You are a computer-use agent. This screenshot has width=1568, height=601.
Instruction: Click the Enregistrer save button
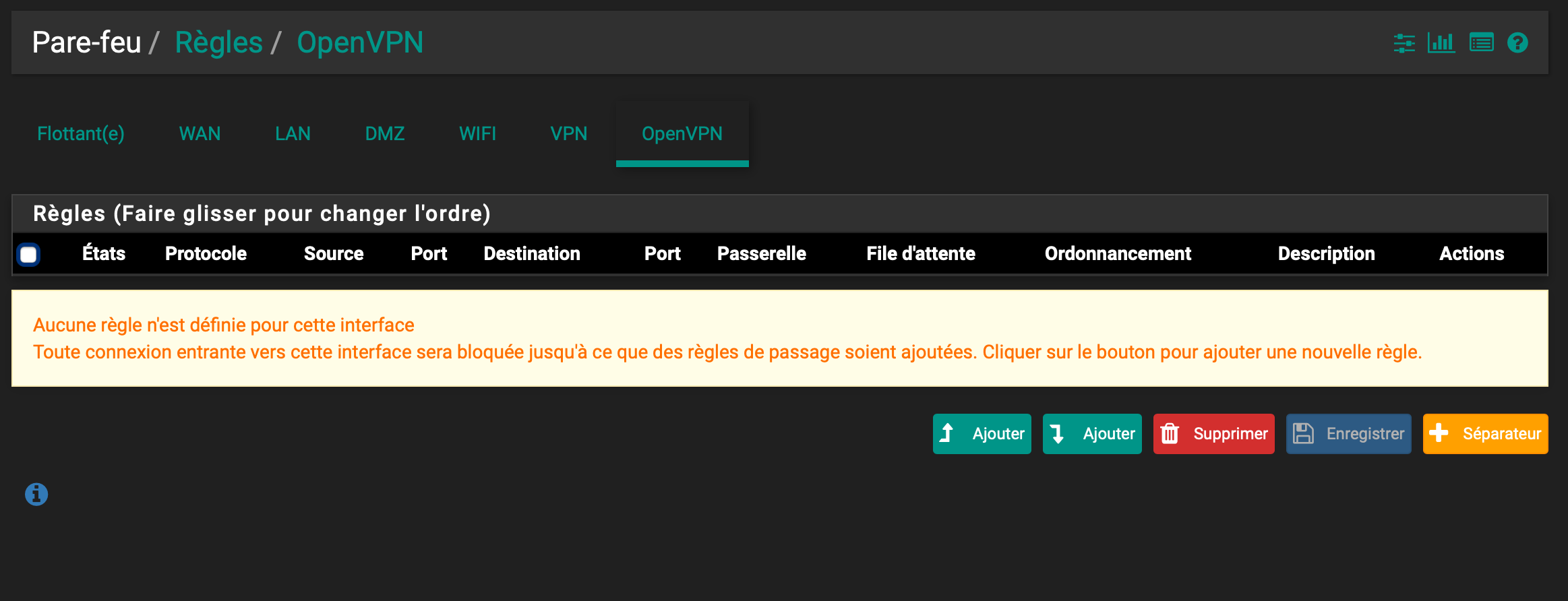1348,434
